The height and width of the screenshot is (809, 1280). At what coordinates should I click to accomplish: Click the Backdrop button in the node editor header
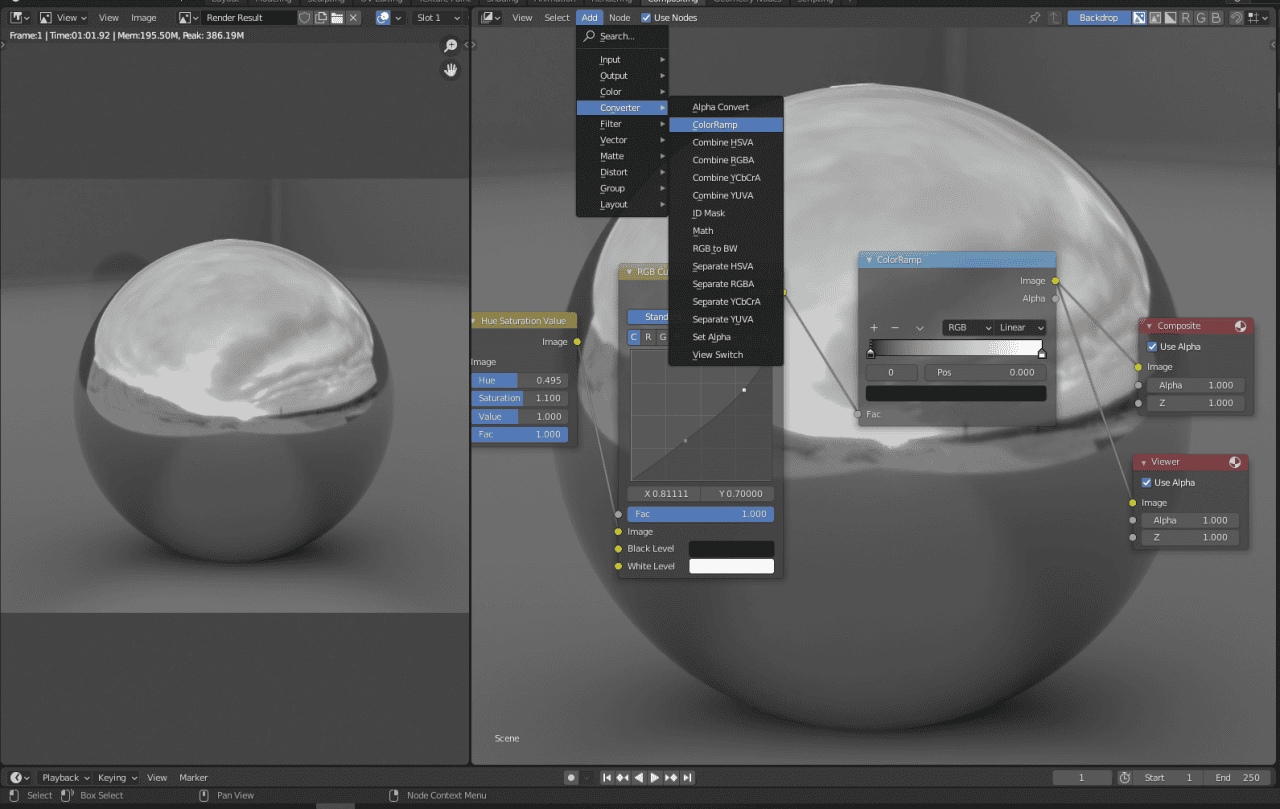pyautogui.click(x=1098, y=17)
